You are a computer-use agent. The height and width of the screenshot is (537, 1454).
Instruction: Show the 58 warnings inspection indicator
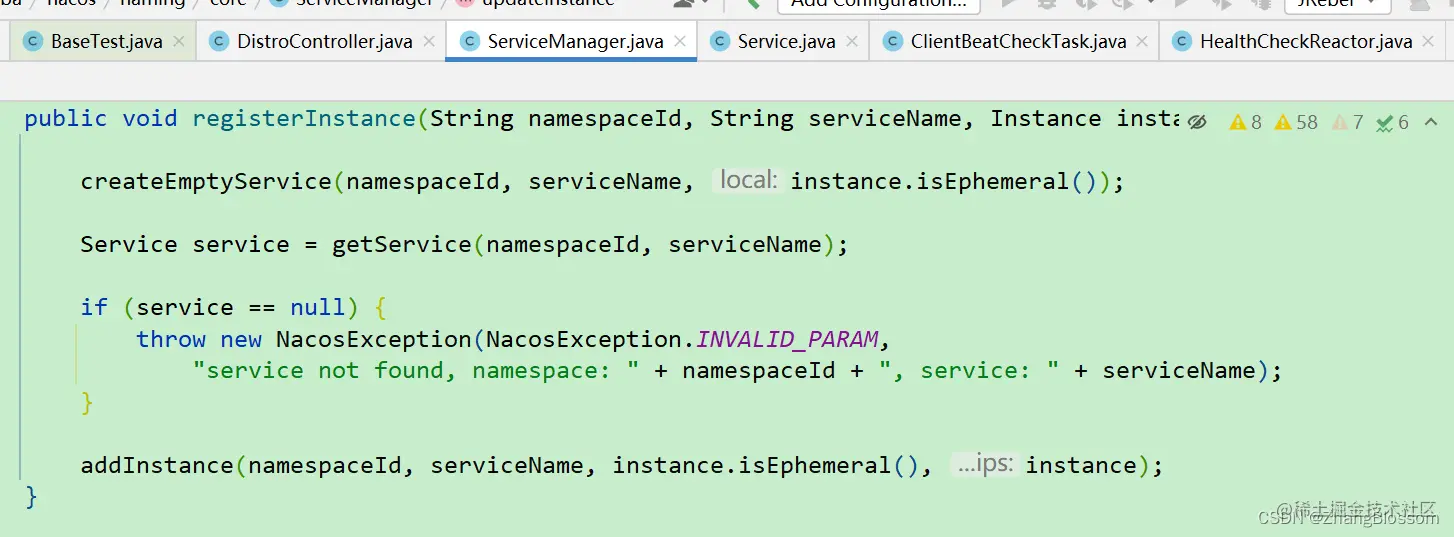click(x=1296, y=122)
